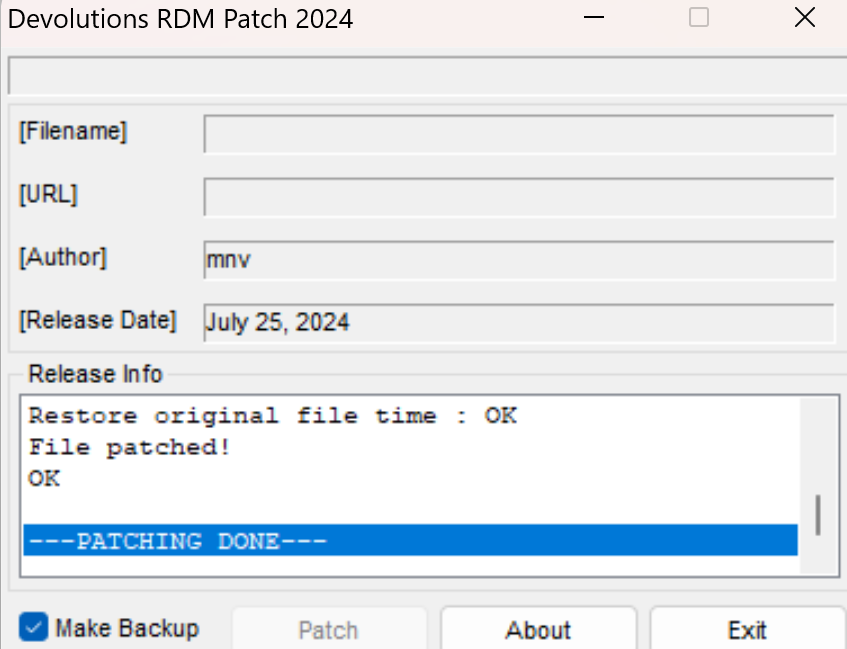847x649 pixels.
Task: Select the highlighted PATCHING DONE line
Action: (x=410, y=541)
